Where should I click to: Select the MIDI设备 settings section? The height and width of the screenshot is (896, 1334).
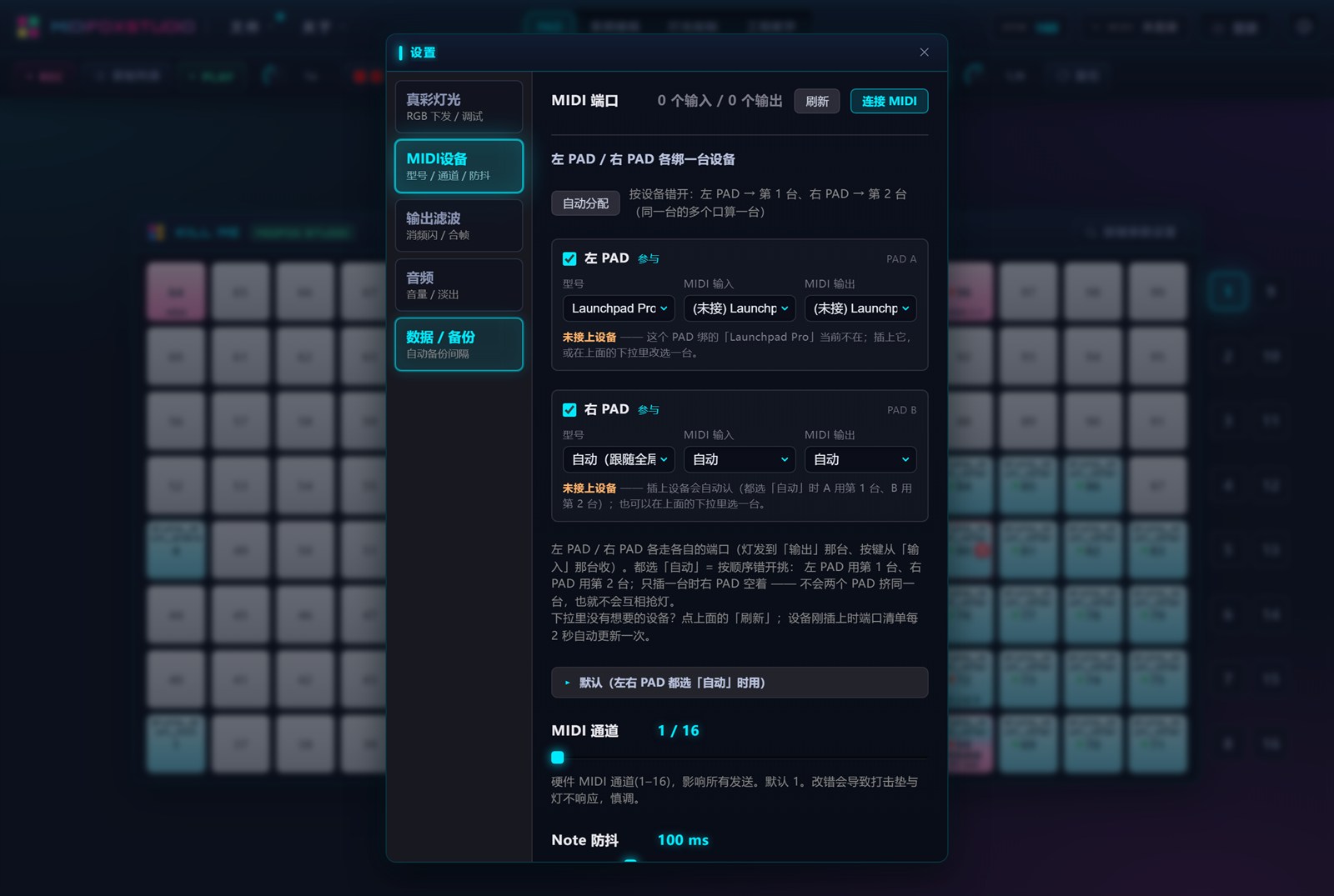[x=459, y=166]
